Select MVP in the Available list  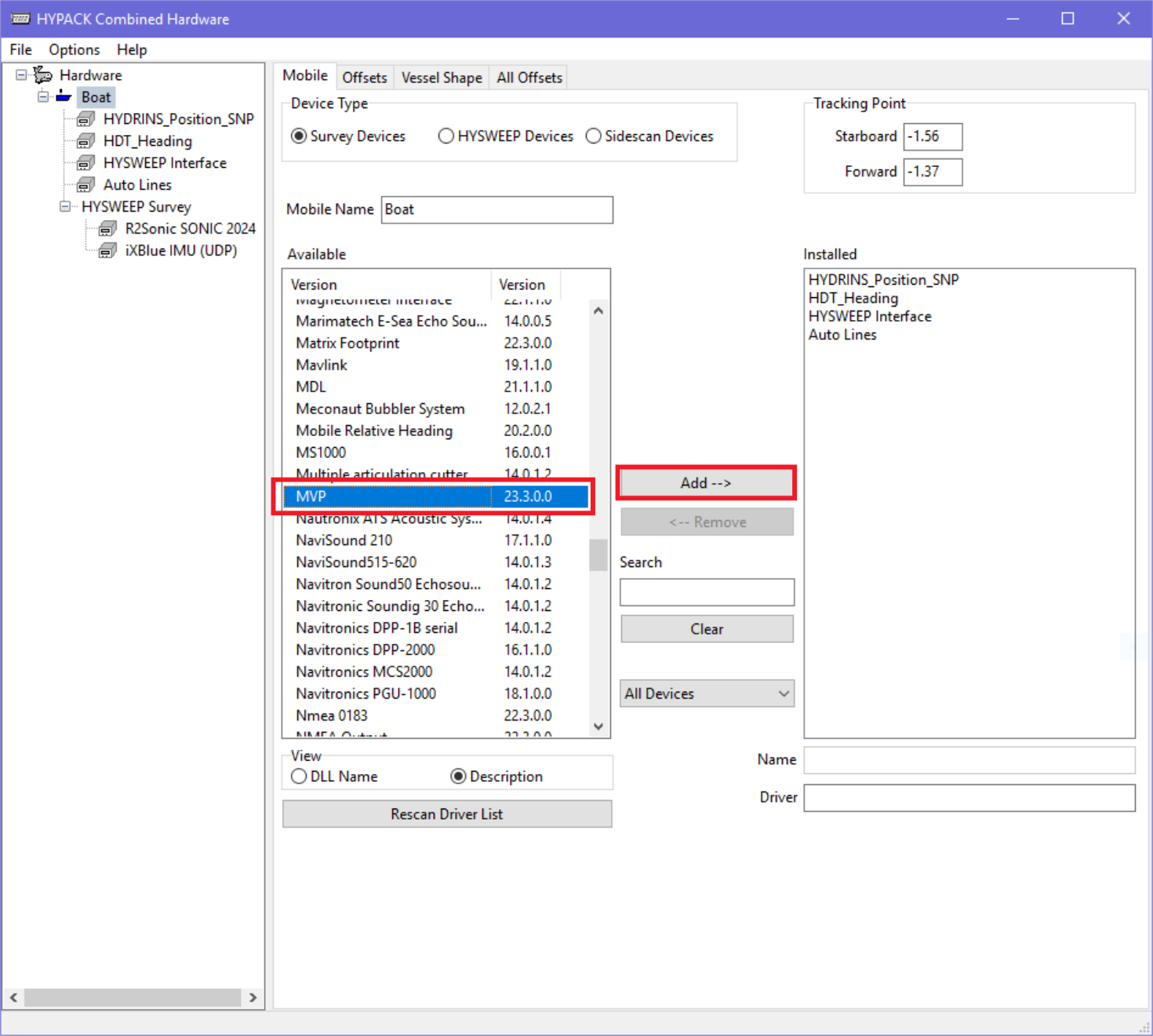[x=436, y=496]
